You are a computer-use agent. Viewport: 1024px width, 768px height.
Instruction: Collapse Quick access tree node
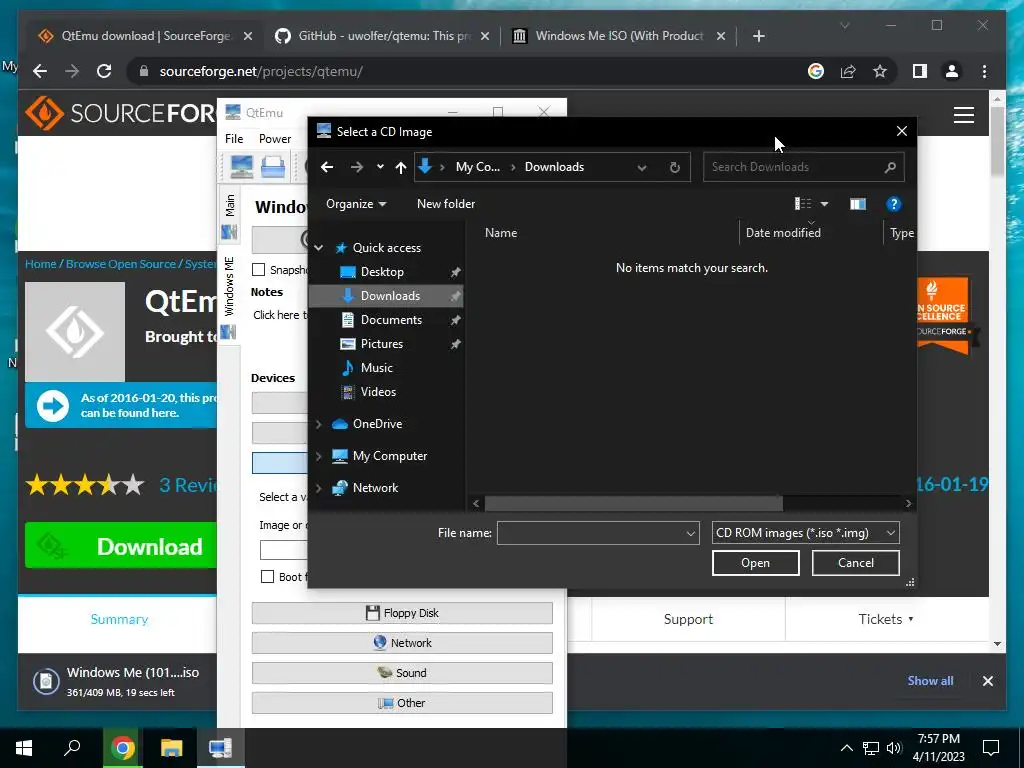coord(319,248)
